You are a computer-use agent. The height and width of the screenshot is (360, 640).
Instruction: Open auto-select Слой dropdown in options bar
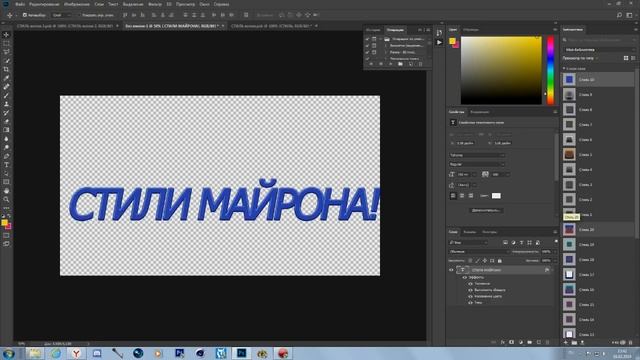(62, 15)
